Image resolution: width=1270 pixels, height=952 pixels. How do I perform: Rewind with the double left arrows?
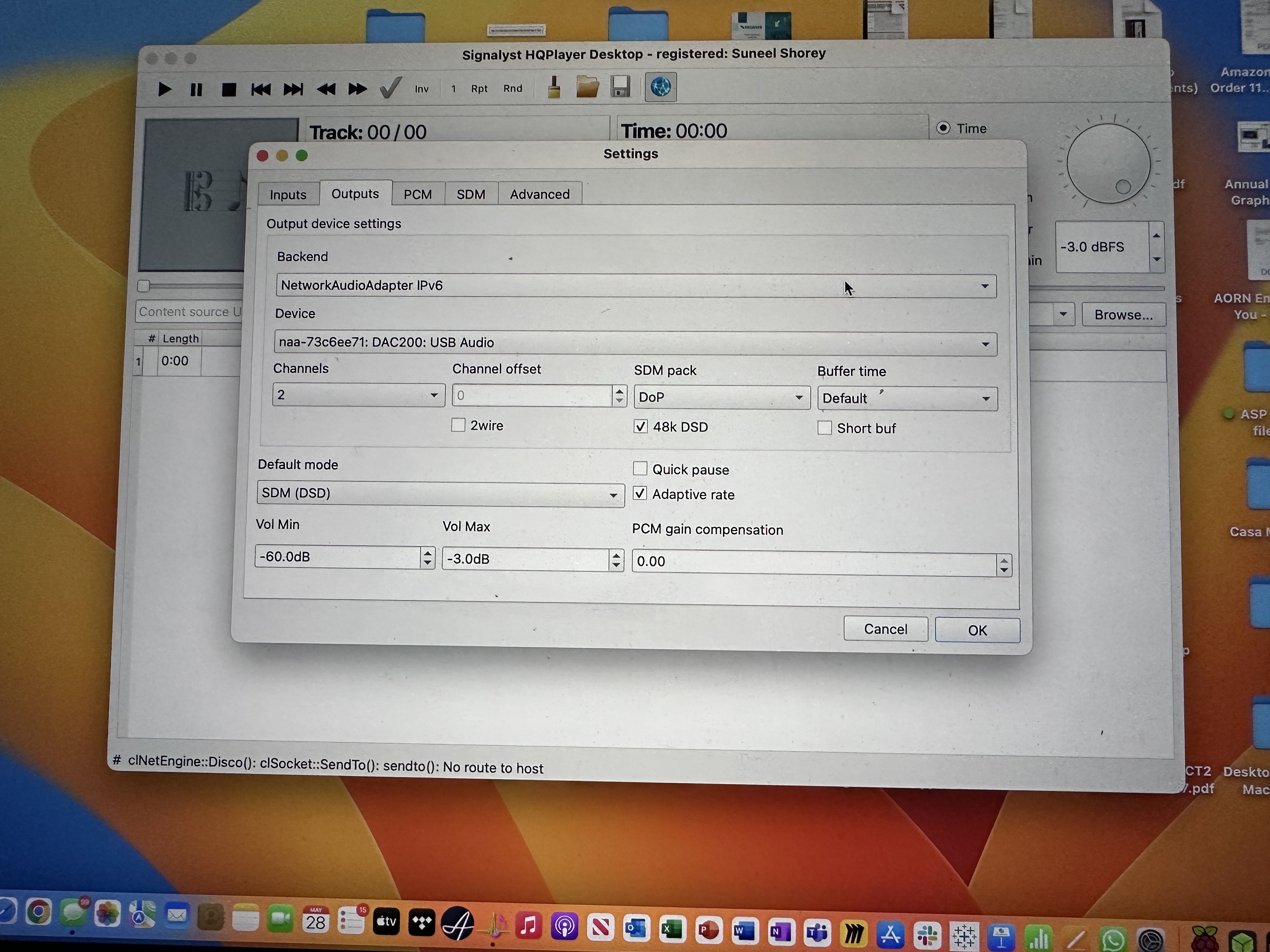[x=326, y=89]
